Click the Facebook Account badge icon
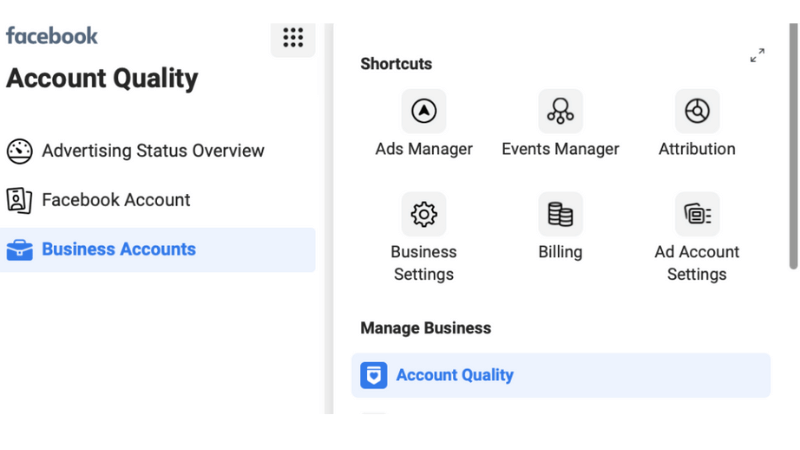Image resolution: width=800 pixels, height=450 pixels. tap(19, 200)
